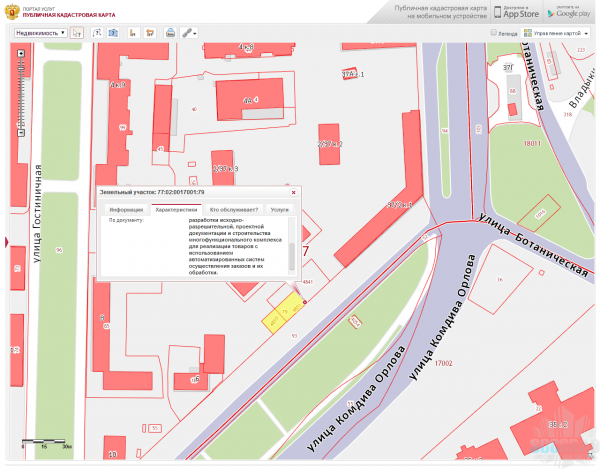Image resolution: width=600 pixels, height=469 pixels.
Task: Click the first question-mark identify tool icon
Action: (98, 33)
